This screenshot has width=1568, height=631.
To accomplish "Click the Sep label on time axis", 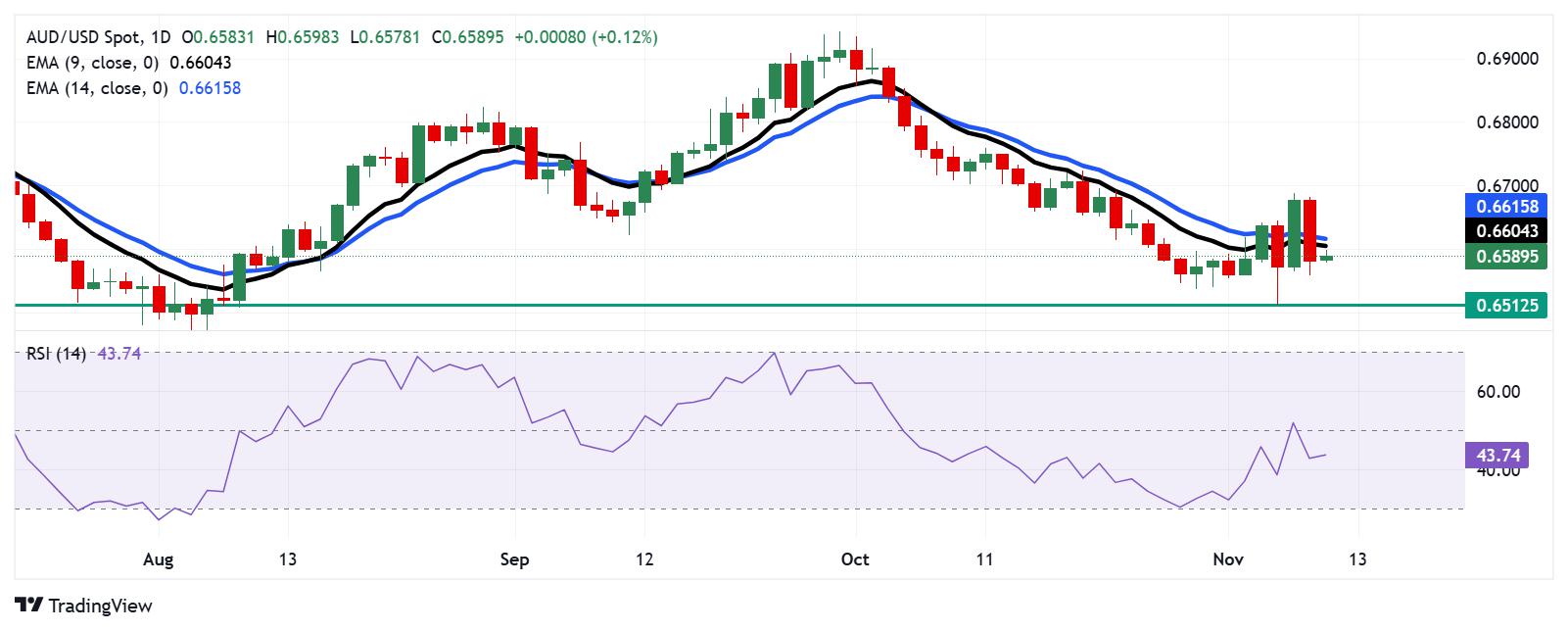I will [x=514, y=559].
